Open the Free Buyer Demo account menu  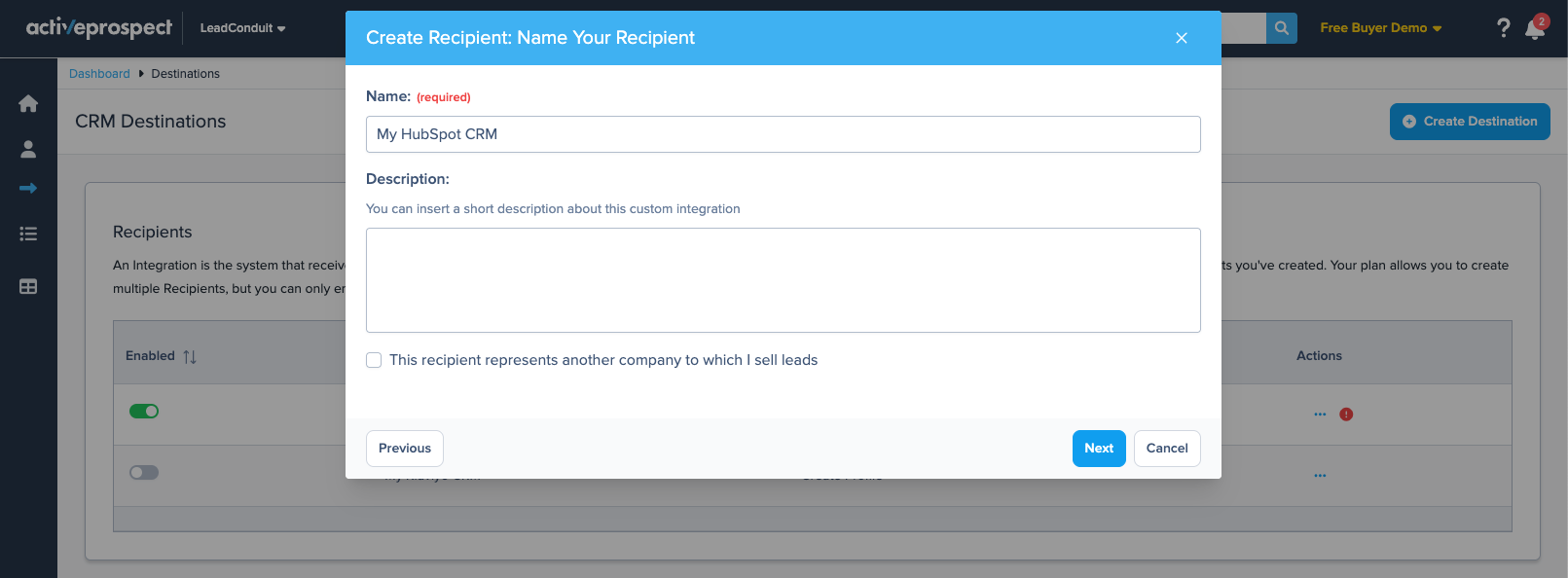(x=1380, y=28)
